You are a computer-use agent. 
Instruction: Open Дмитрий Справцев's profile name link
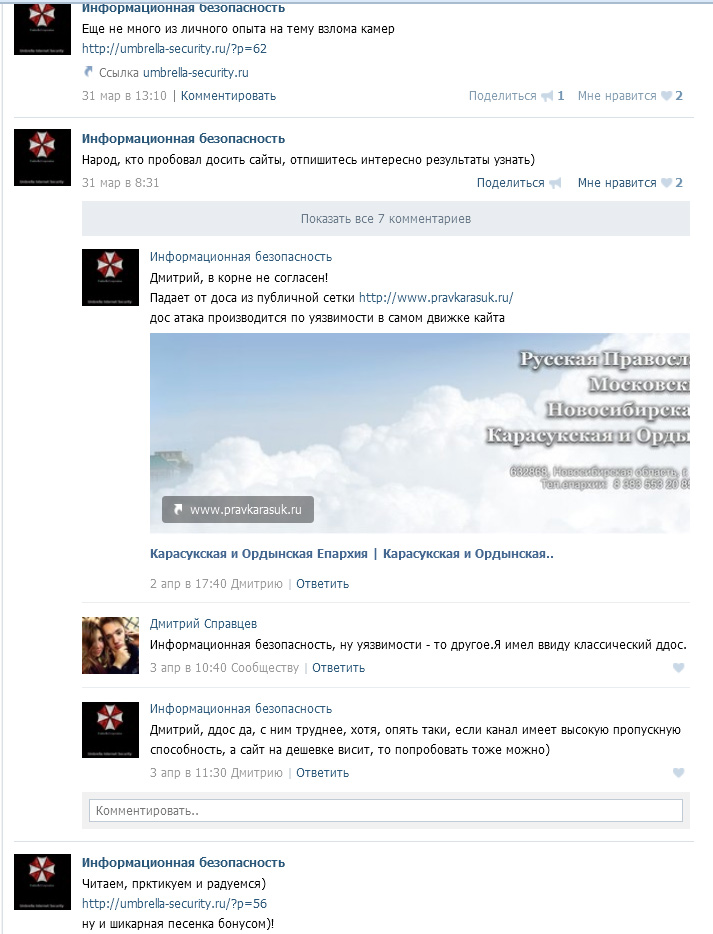(x=203, y=624)
